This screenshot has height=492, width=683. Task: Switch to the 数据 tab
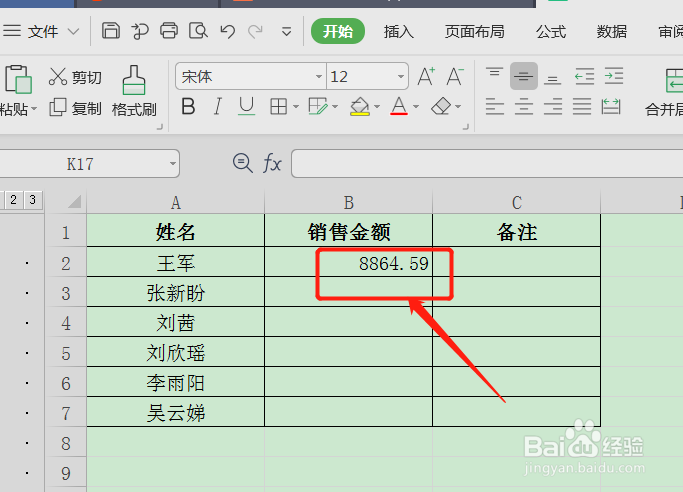612,31
